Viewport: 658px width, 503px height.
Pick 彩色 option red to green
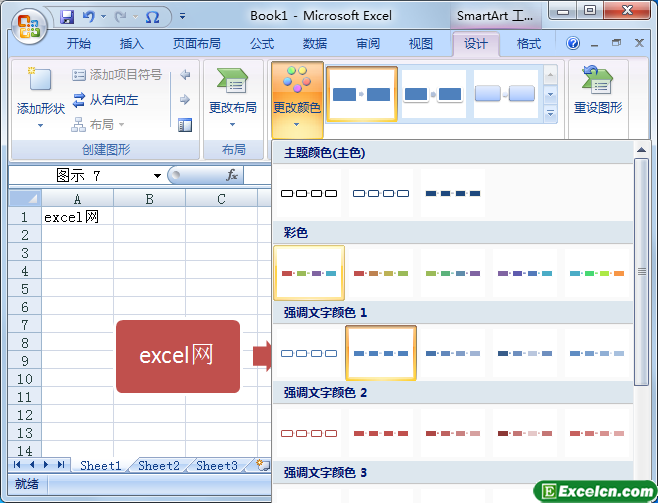click(x=381, y=273)
